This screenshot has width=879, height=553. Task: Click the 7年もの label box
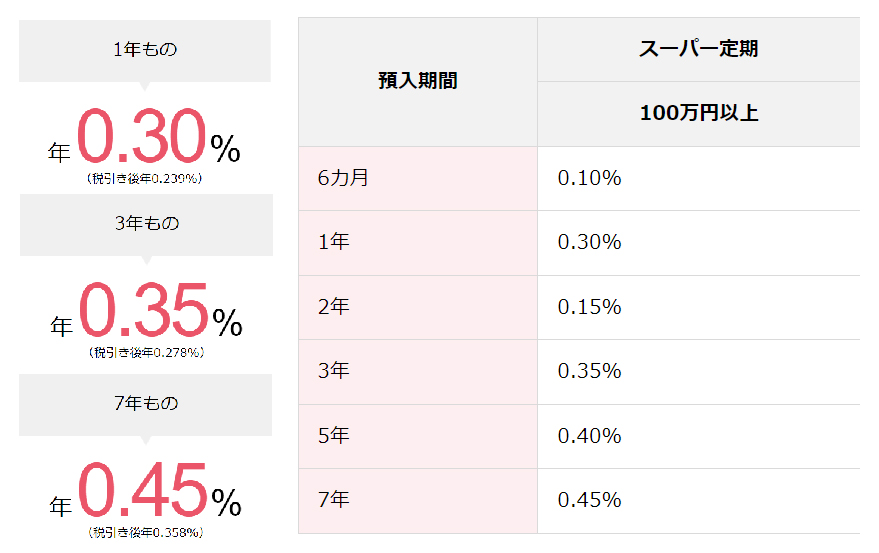click(x=146, y=405)
